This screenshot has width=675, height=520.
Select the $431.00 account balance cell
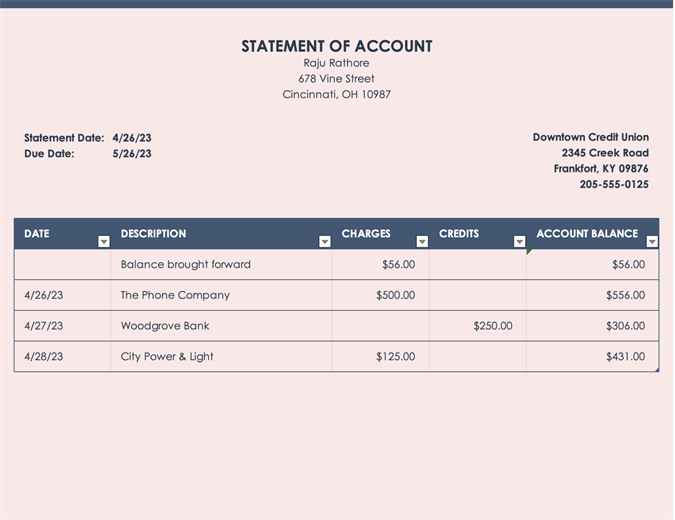(x=625, y=357)
